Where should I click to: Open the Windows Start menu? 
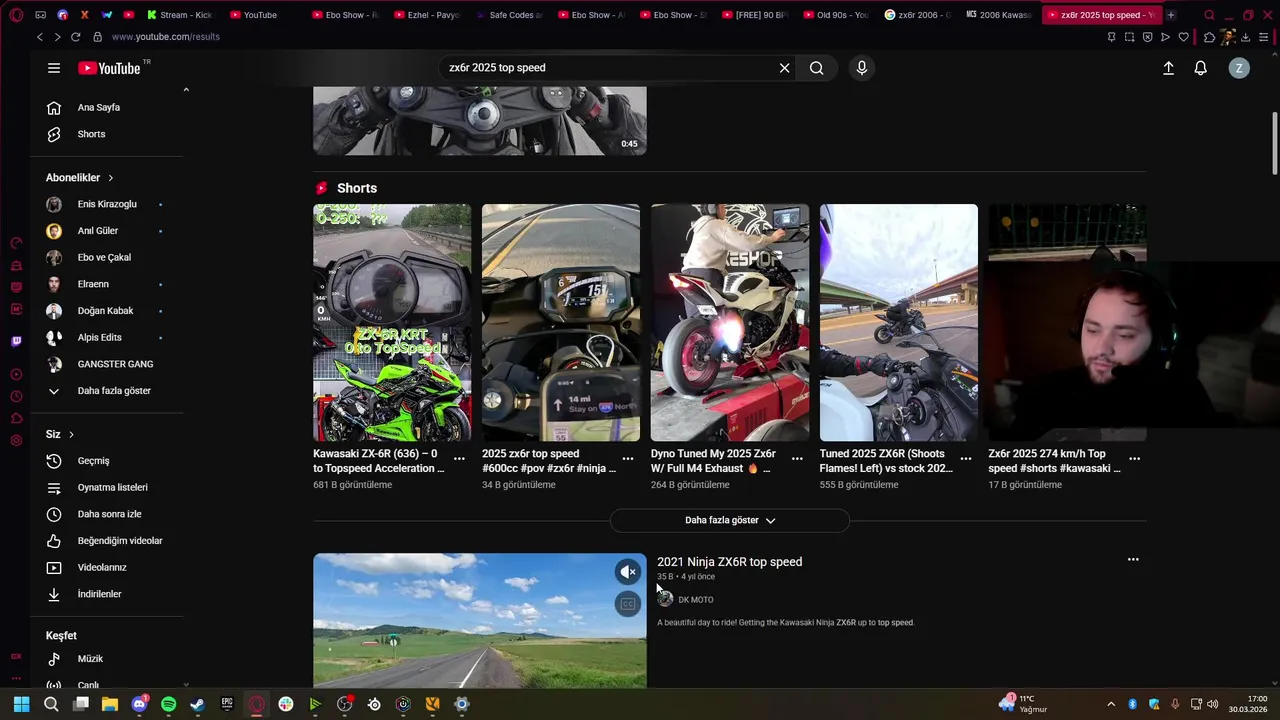(22, 704)
